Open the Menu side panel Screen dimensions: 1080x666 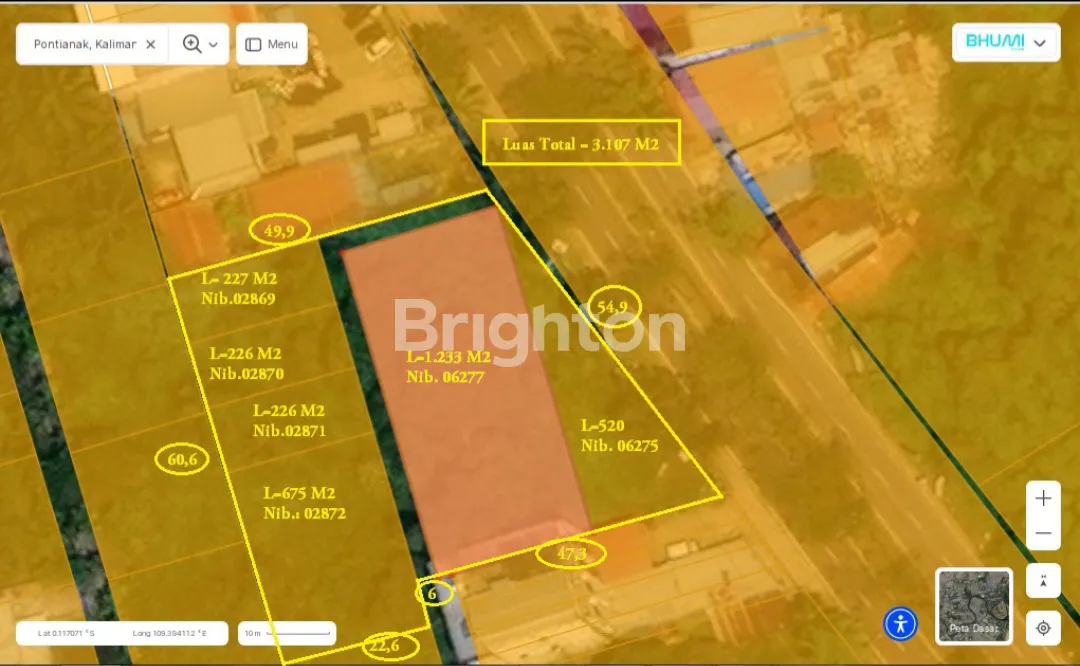click(272, 44)
